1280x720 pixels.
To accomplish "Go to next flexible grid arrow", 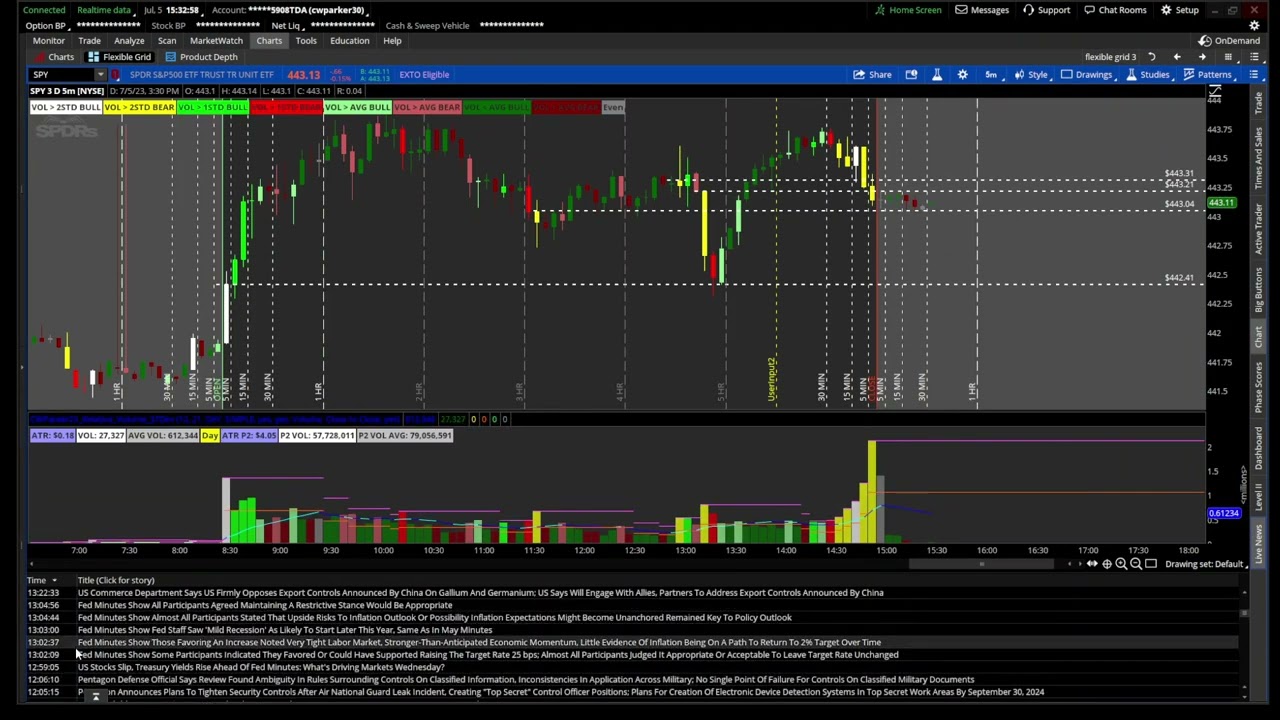I will (x=1202, y=57).
